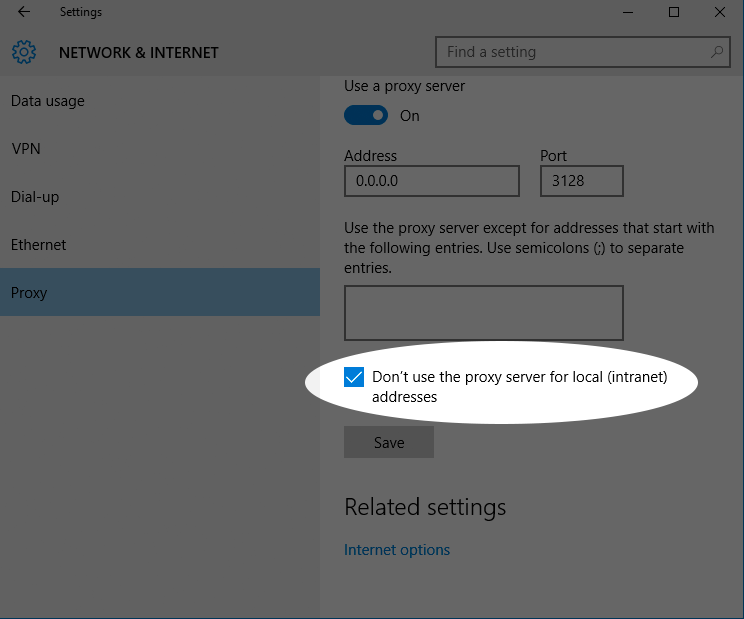744x619 pixels.
Task: Open Dial-up section
Action: (160, 197)
